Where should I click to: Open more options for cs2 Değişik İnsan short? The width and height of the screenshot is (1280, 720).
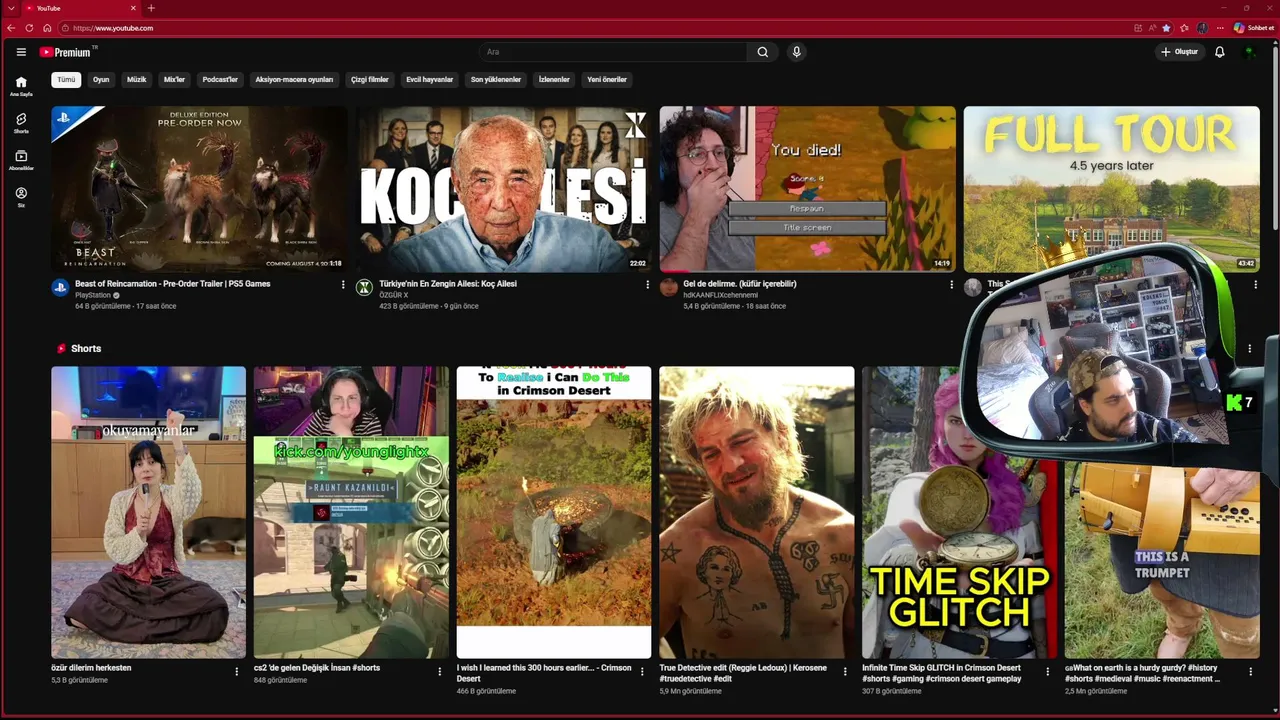(x=439, y=671)
